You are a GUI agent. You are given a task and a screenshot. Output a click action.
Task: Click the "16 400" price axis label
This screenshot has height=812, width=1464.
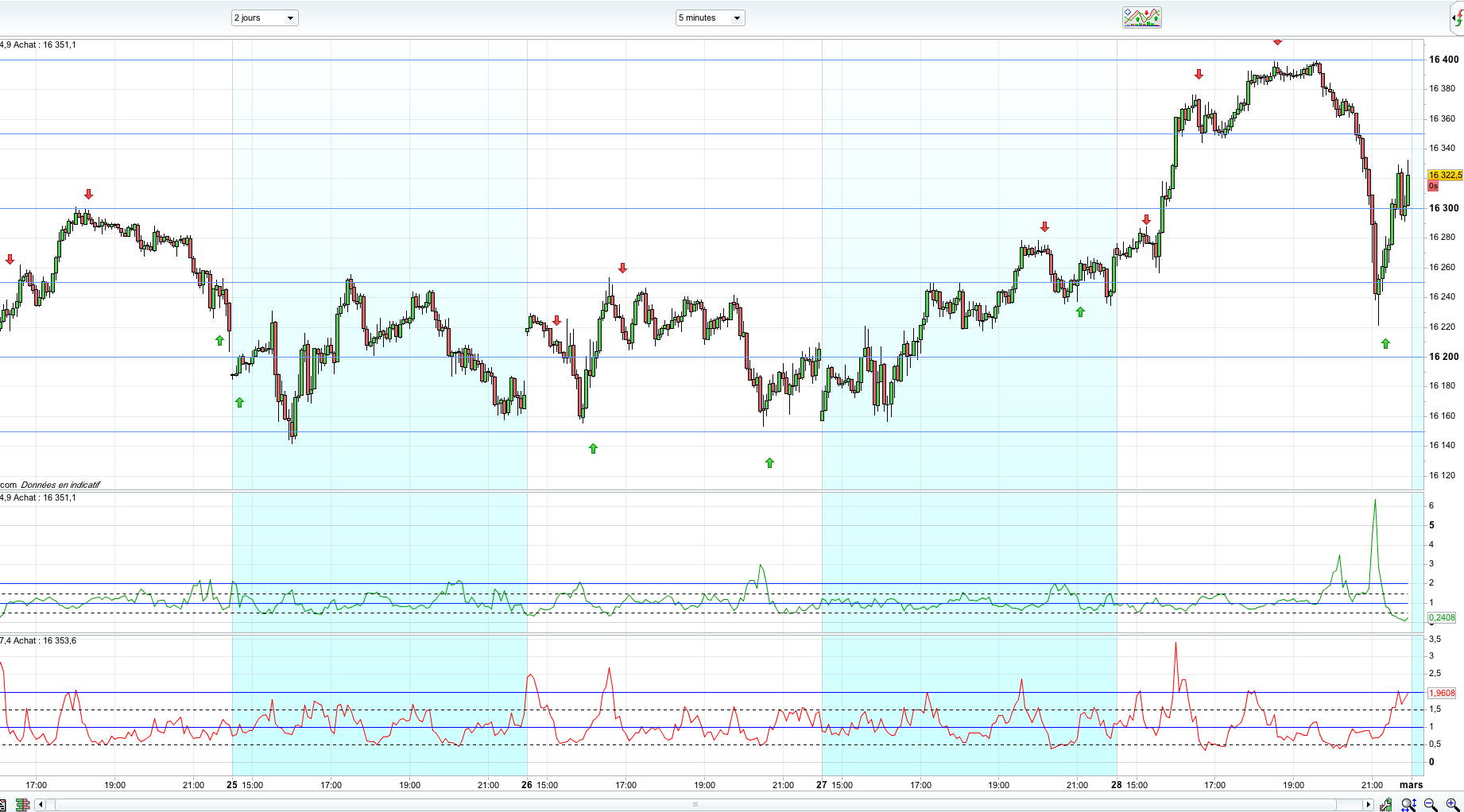pos(1444,60)
